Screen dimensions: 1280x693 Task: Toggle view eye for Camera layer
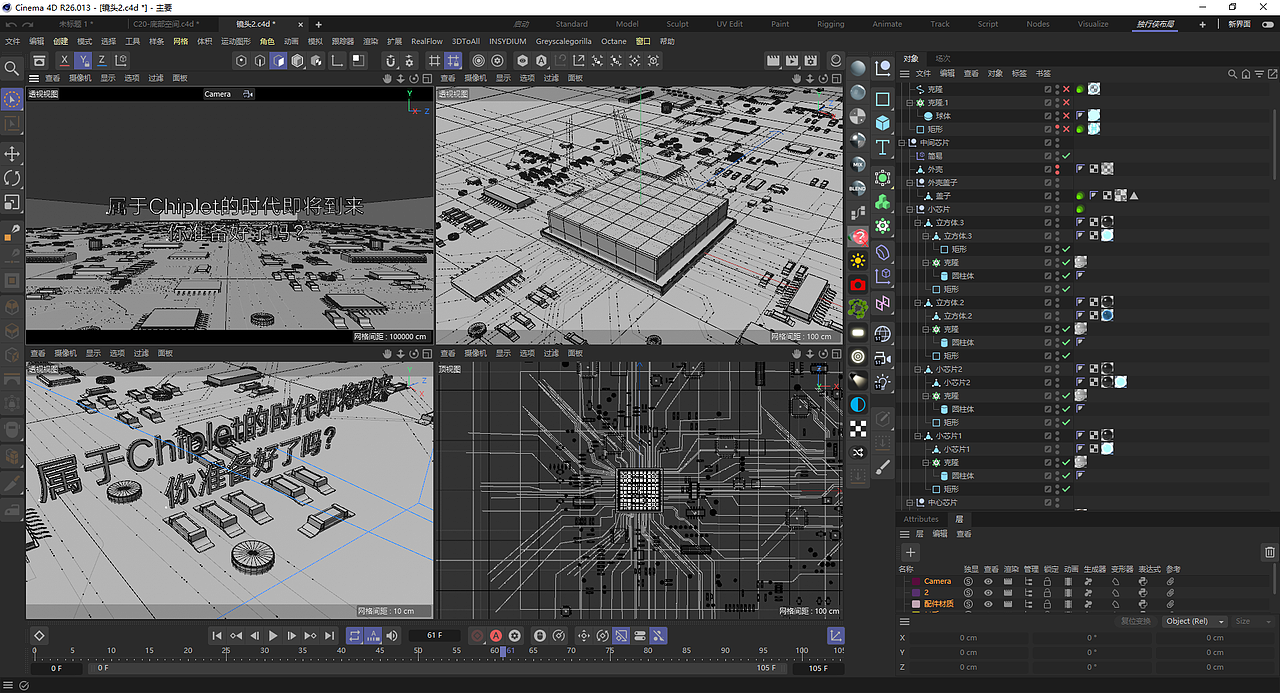(988, 581)
